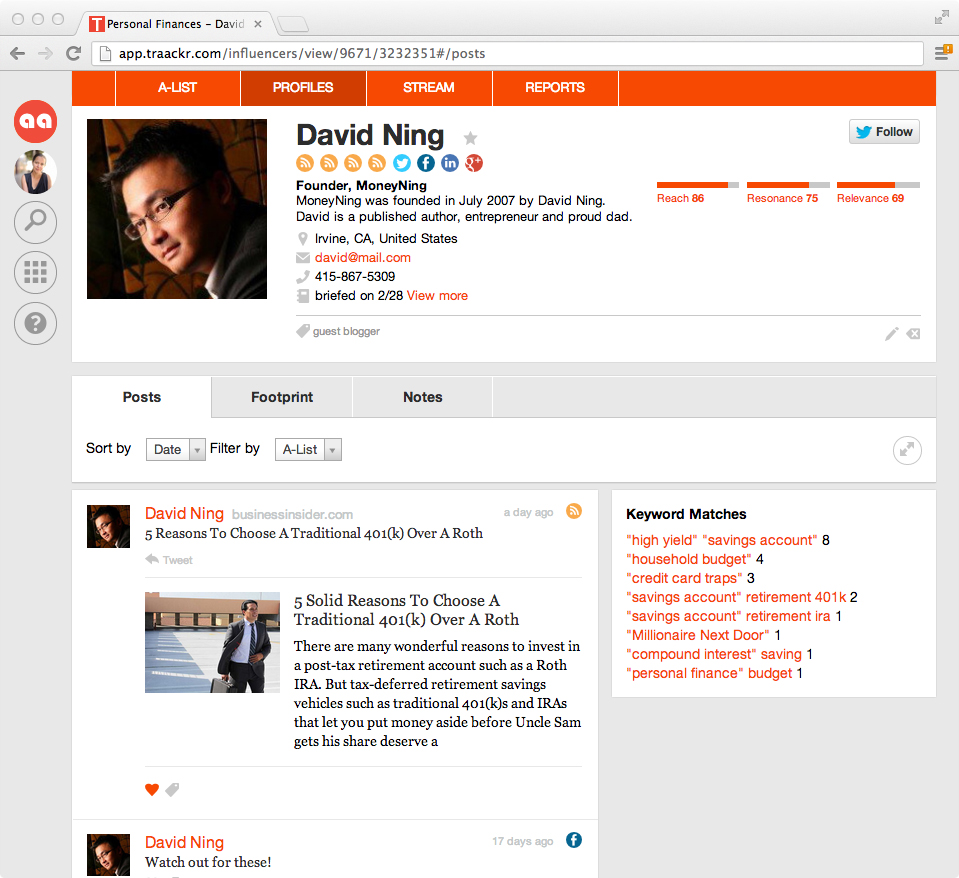Click the second RSS feed icon under name
959x878 pixels.
[x=329, y=163]
